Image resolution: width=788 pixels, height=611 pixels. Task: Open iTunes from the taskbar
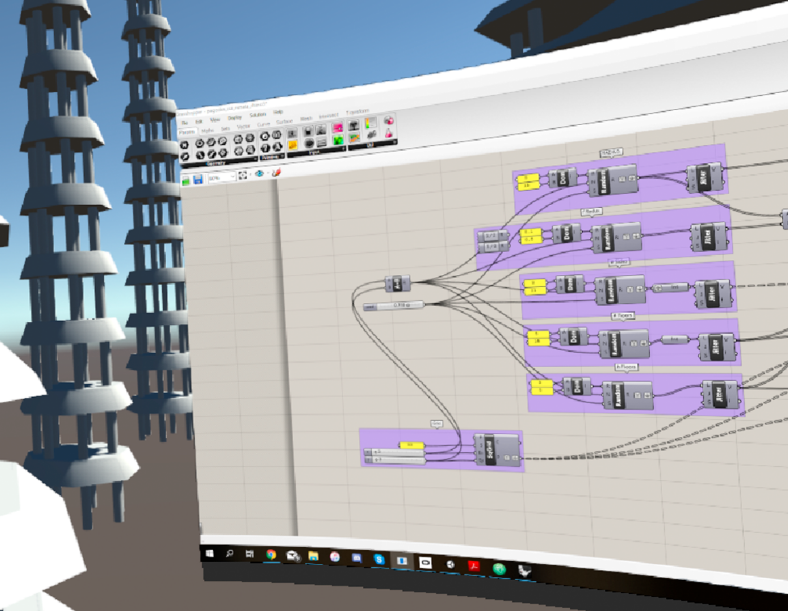[x=335, y=557]
